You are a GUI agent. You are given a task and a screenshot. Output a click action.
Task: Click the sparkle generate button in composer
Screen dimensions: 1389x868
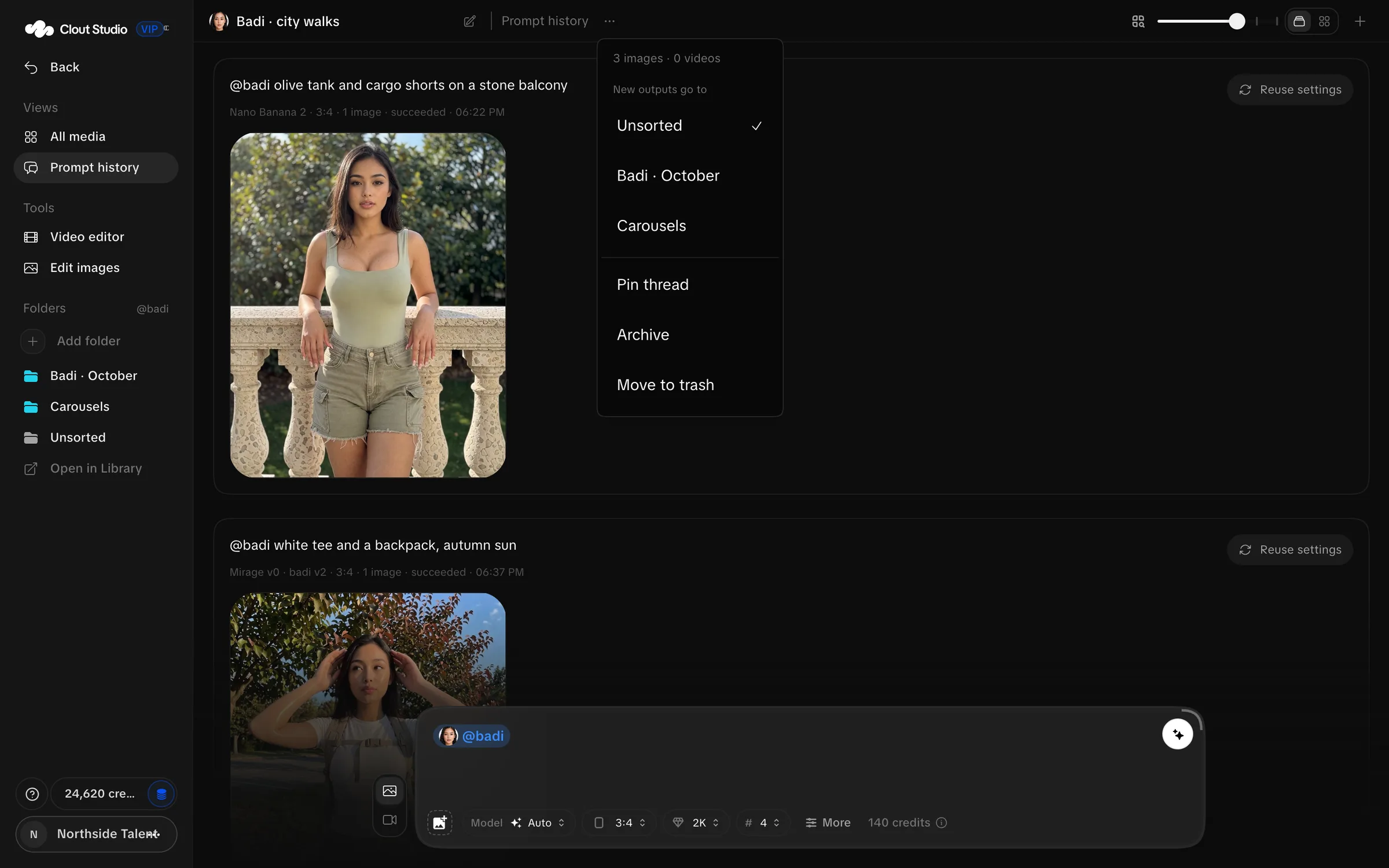[1178, 734]
